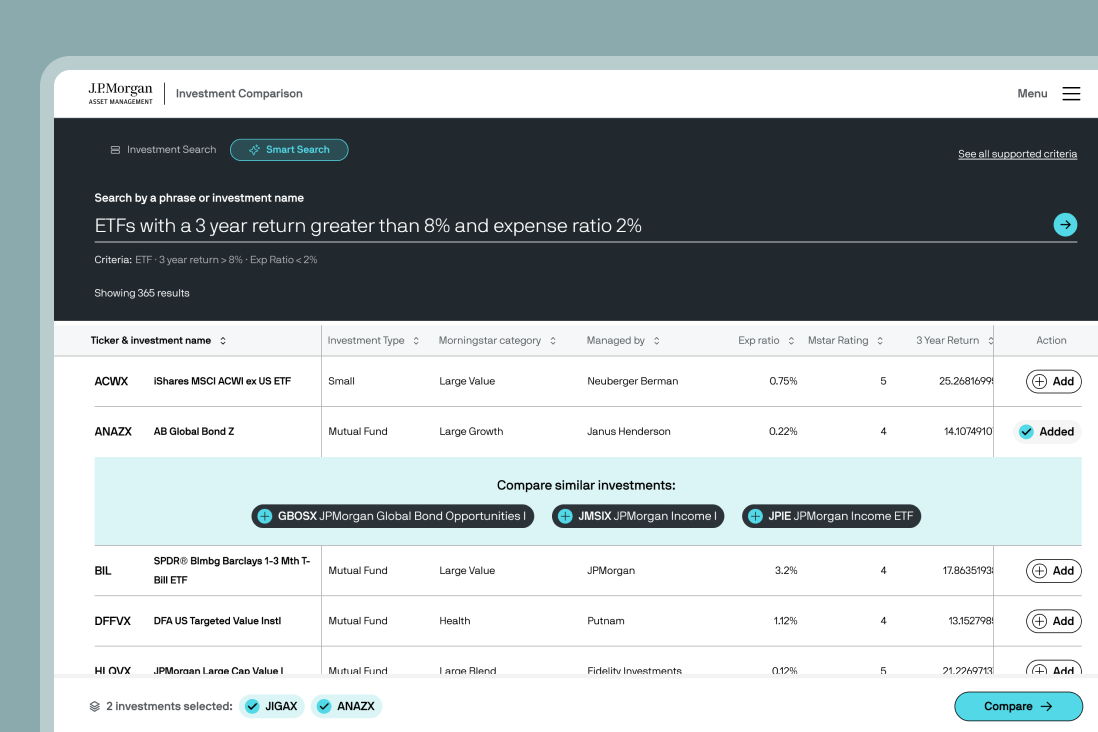Click the Investment Comparison header title

pos(239,94)
